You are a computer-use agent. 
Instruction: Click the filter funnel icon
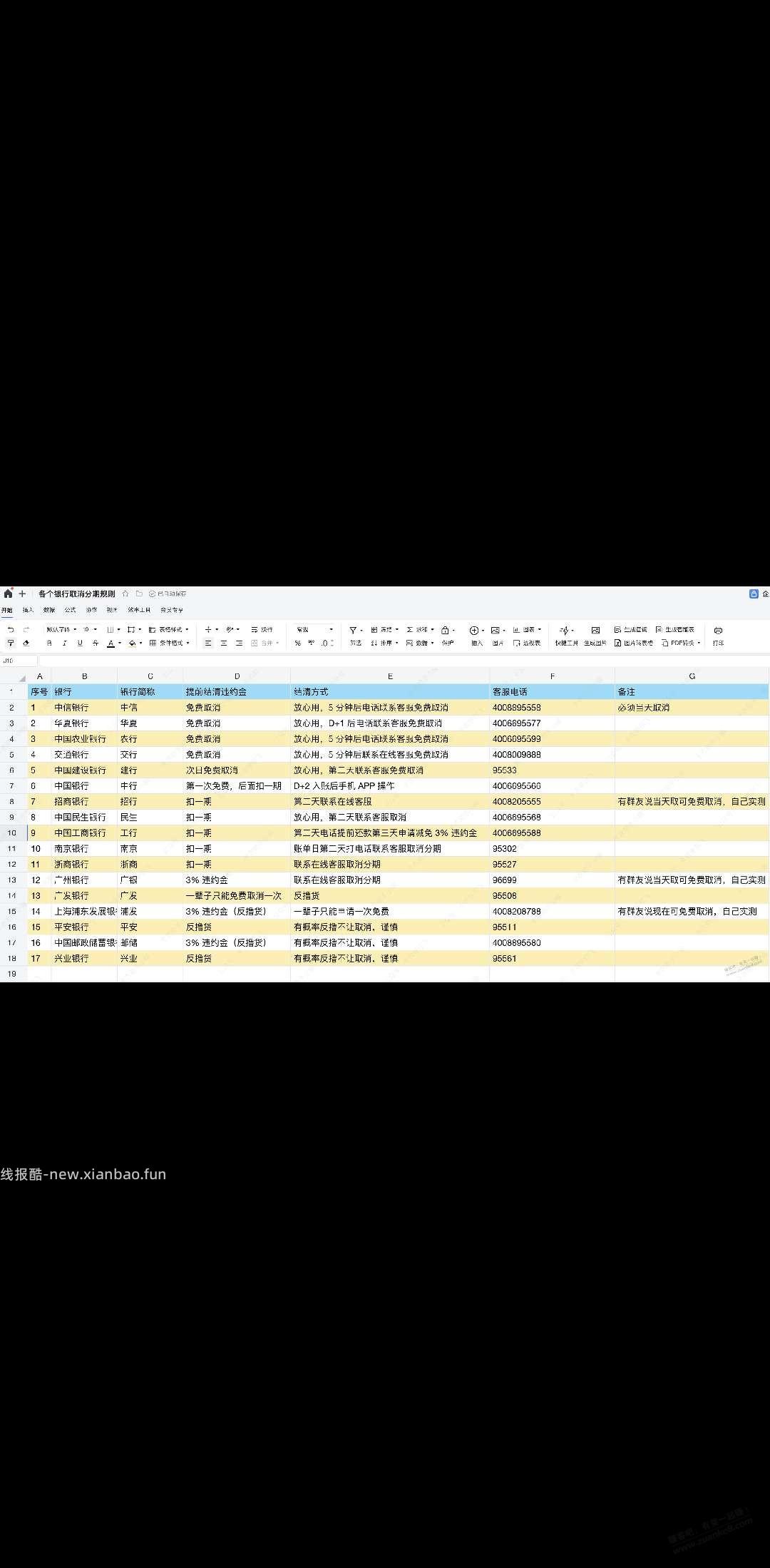(x=353, y=630)
